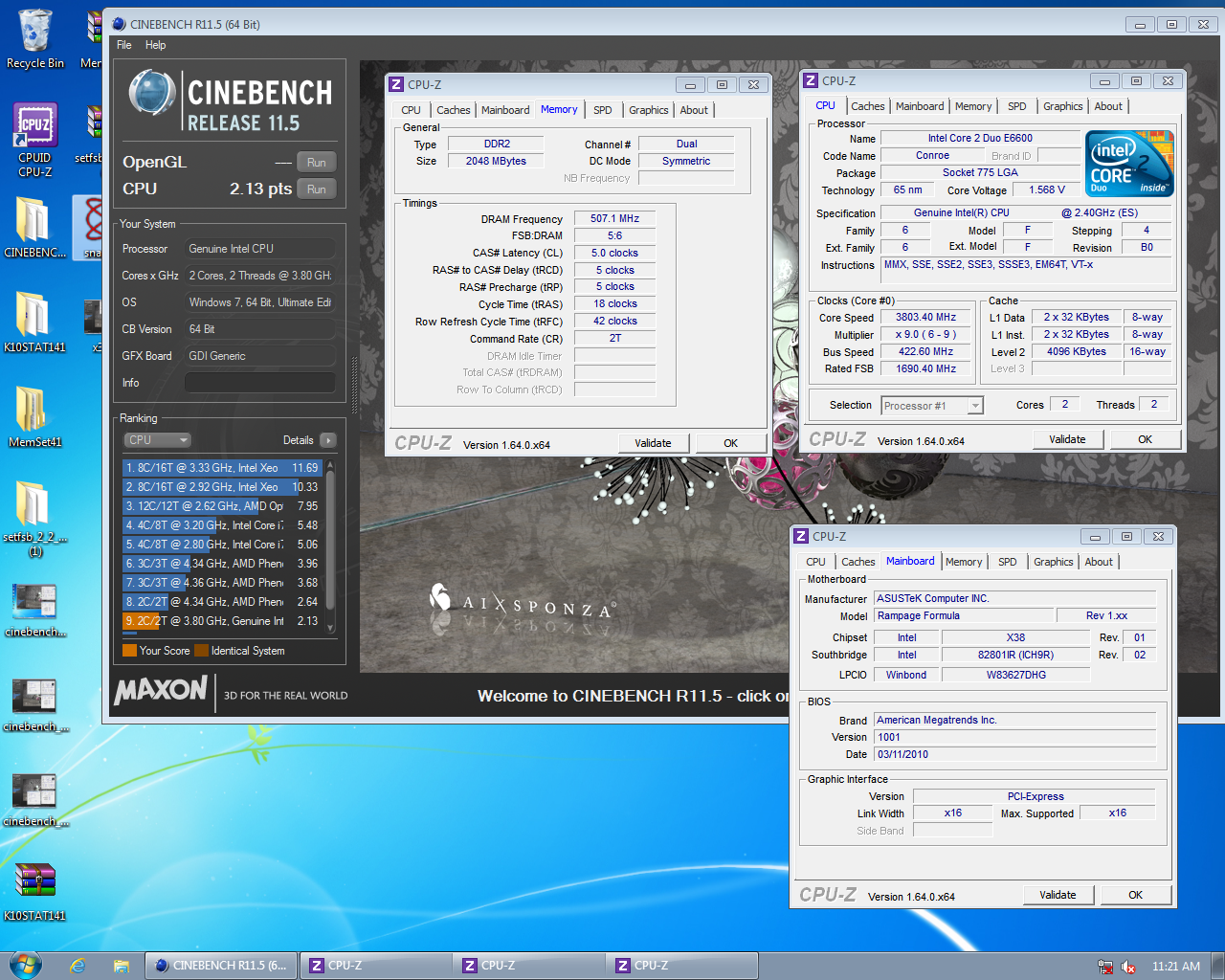Screen dimensions: 1225x980
Task: Open the Ranking CPU dropdown
Action: (x=158, y=440)
